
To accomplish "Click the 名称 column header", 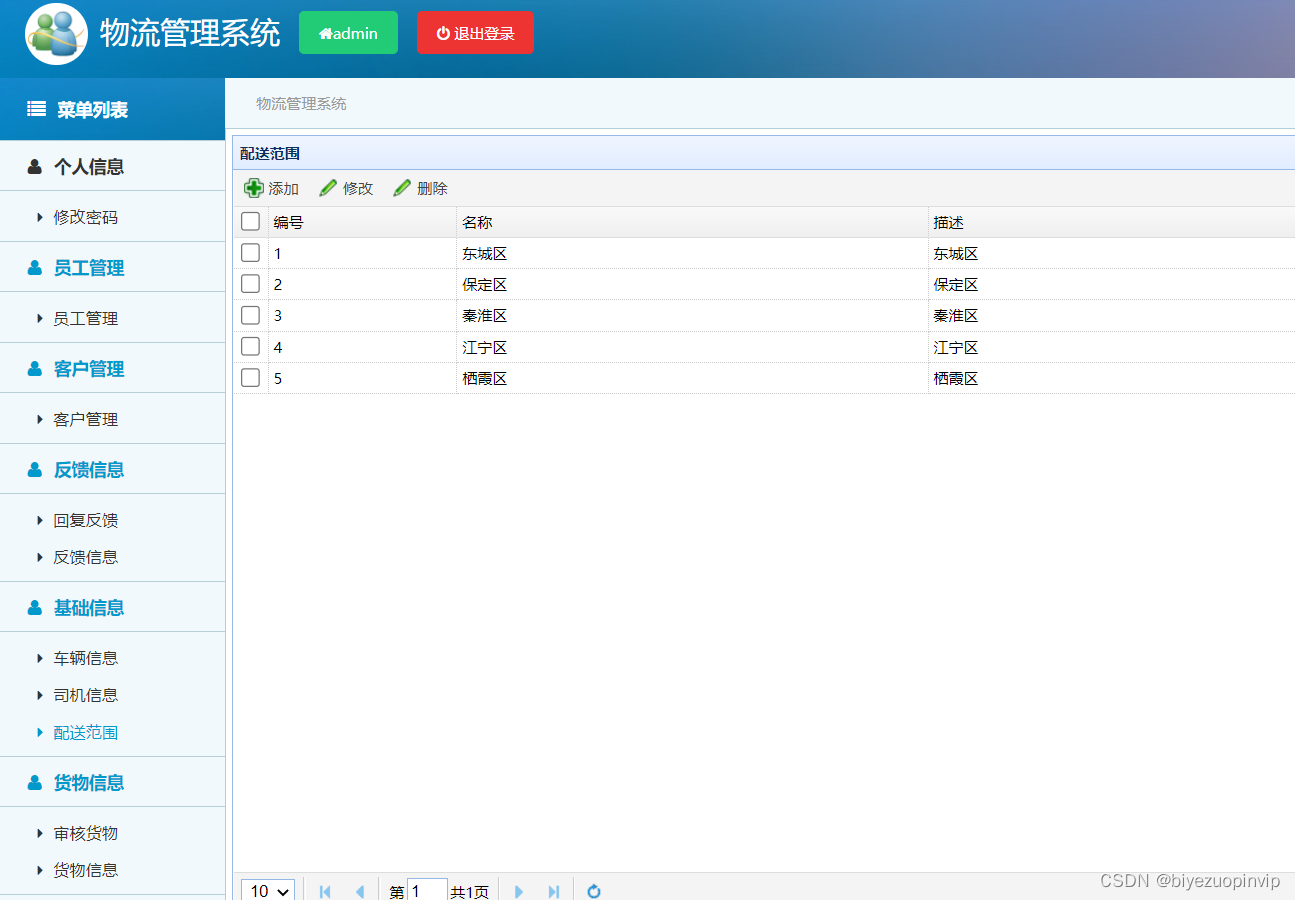I will pyautogui.click(x=692, y=222).
